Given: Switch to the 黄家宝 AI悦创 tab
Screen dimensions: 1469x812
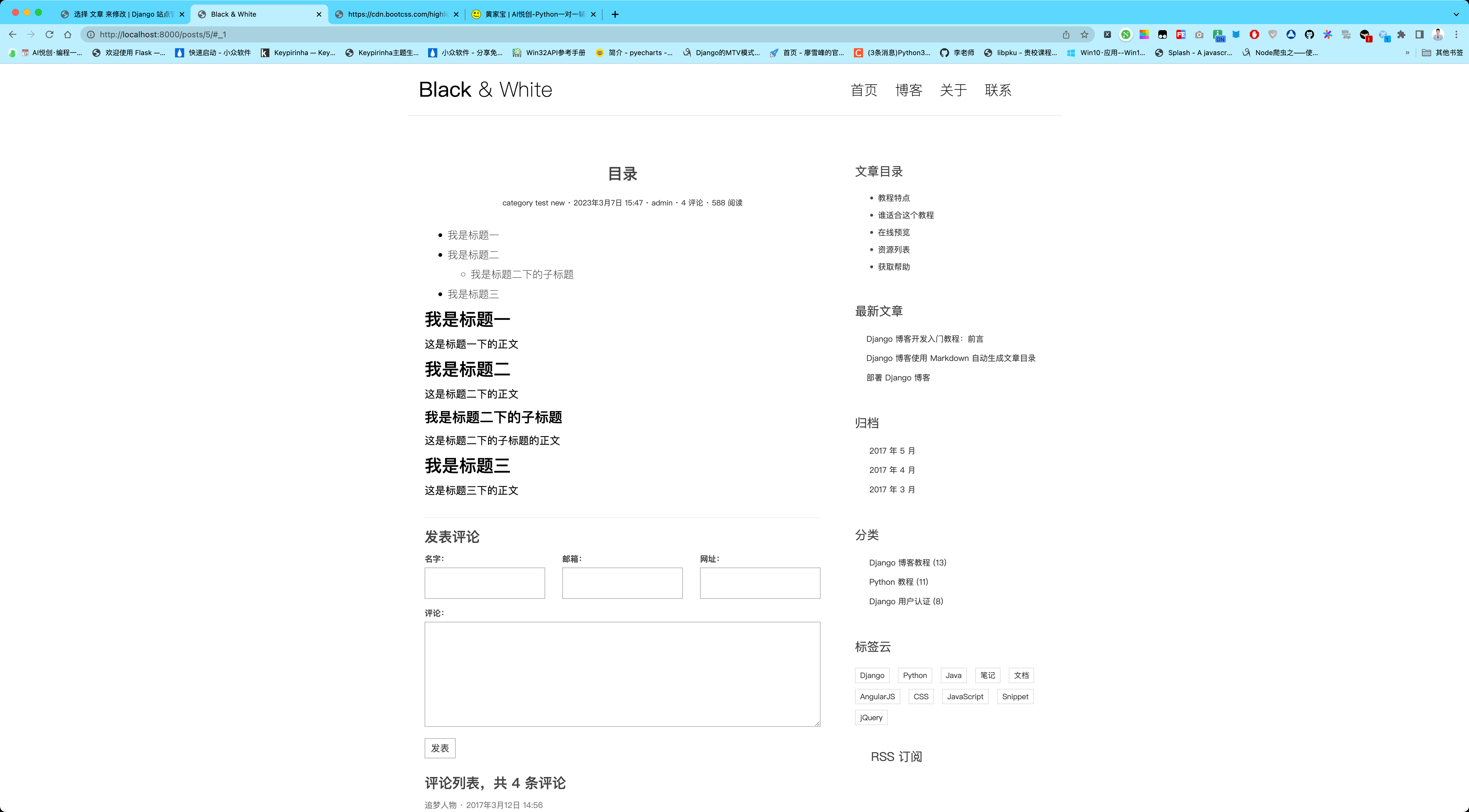Looking at the screenshot, I should (534, 14).
